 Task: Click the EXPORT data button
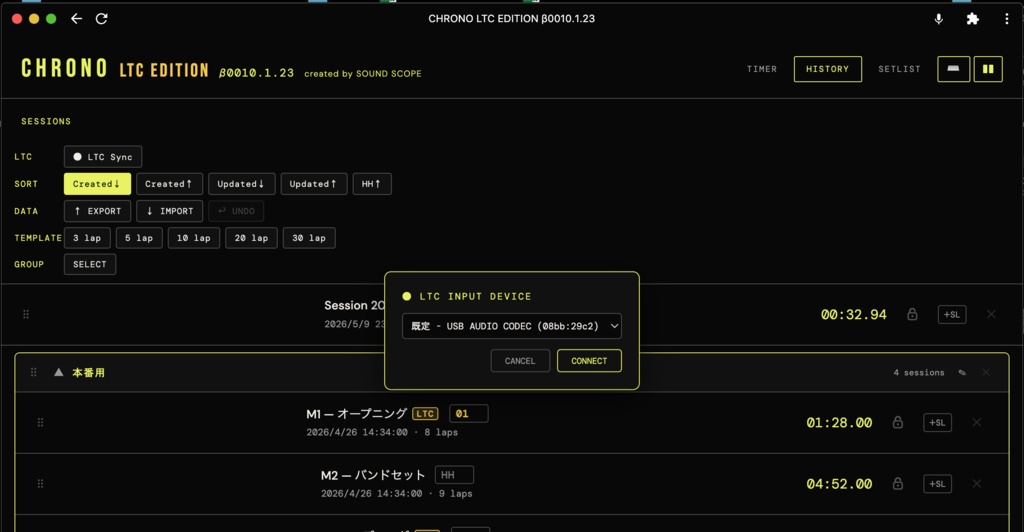[97, 211]
